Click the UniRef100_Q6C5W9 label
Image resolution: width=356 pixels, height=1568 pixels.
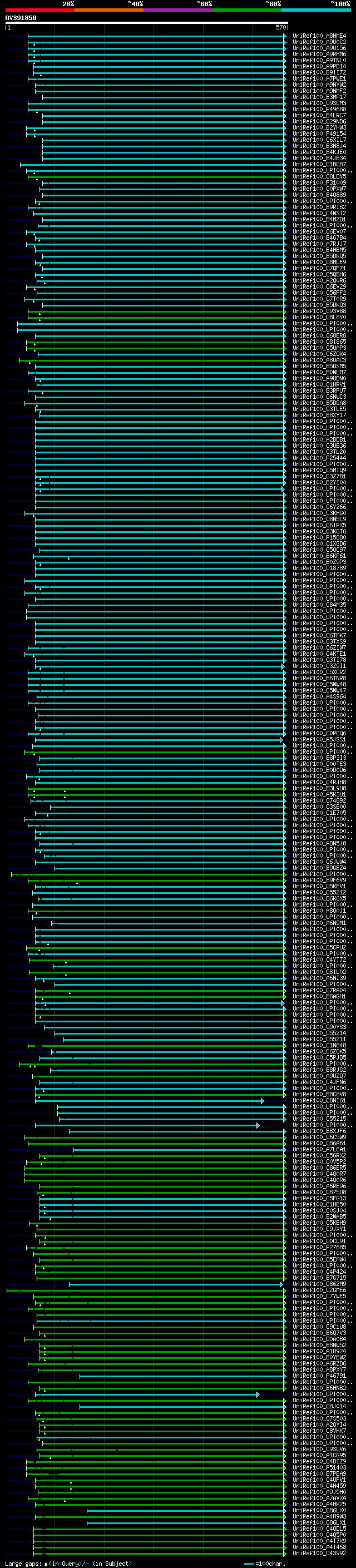tap(319, 1137)
